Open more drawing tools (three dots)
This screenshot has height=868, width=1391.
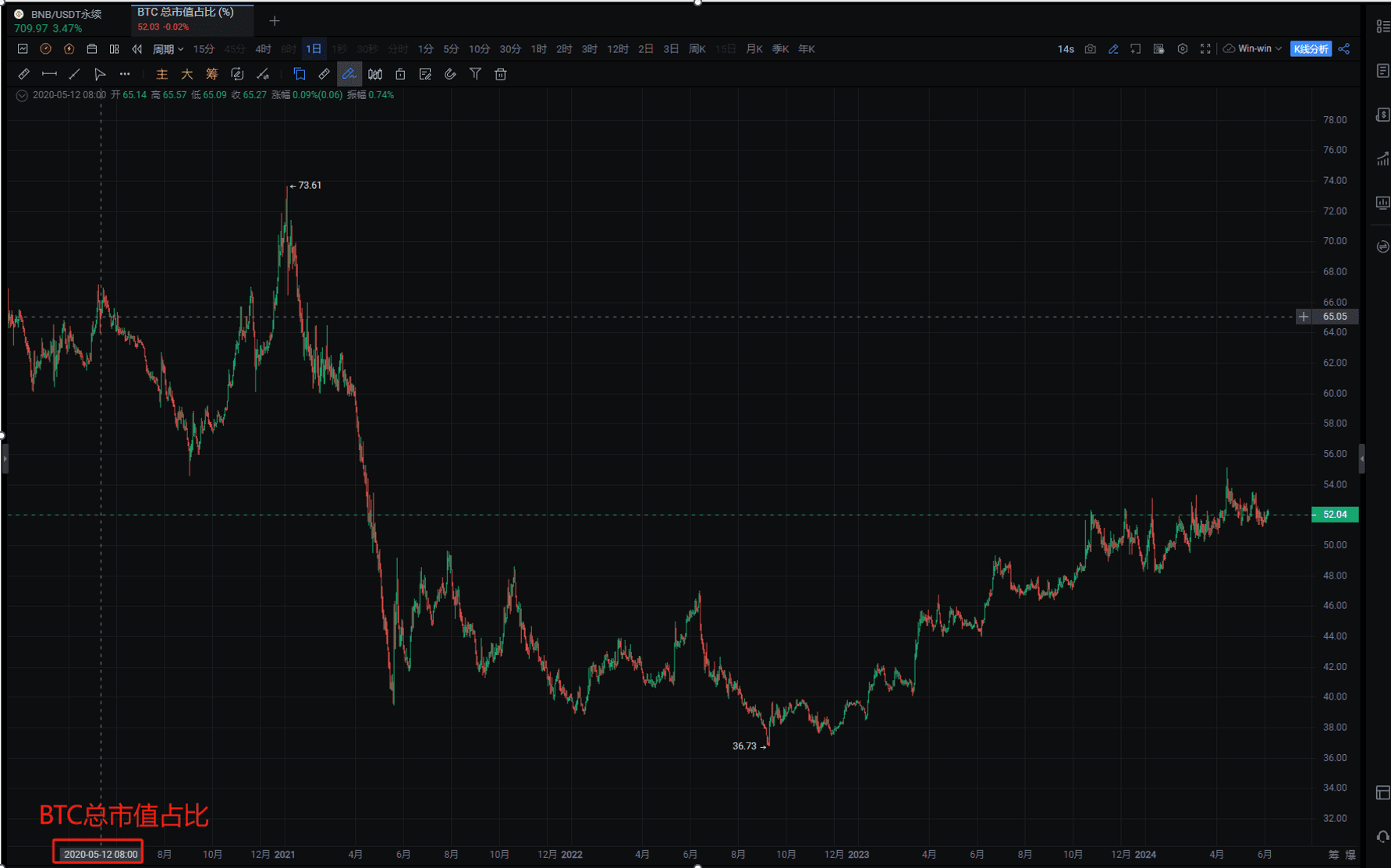(125, 74)
